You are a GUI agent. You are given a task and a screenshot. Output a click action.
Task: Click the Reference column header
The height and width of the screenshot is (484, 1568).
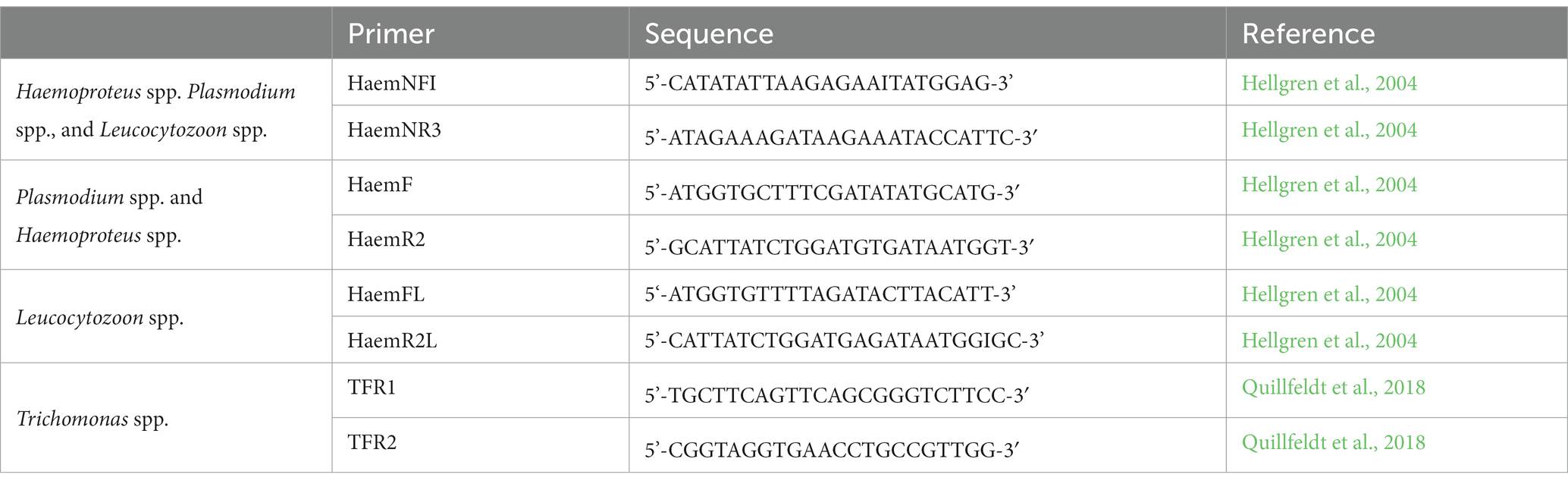coord(1308,34)
